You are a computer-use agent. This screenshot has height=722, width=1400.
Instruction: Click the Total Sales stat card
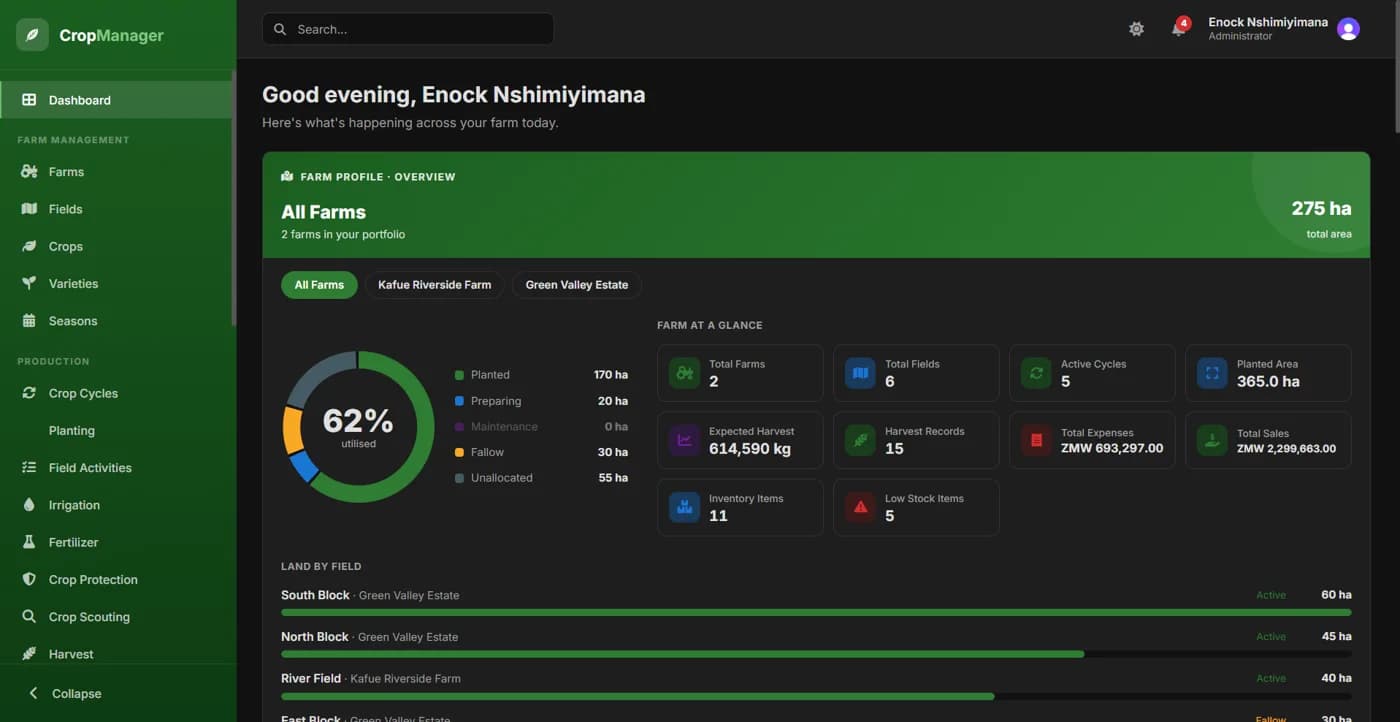(x=1268, y=440)
